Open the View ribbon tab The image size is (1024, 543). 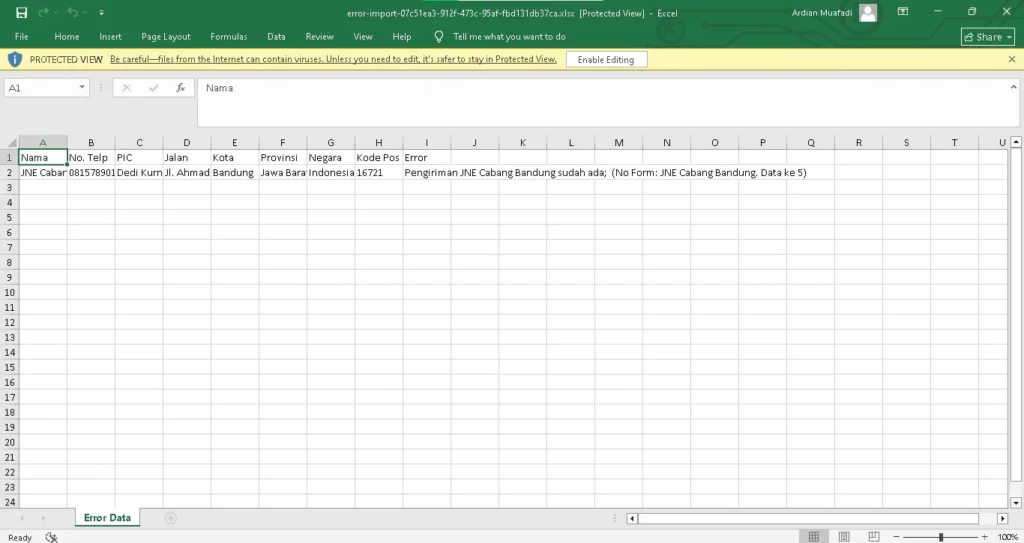tap(363, 37)
